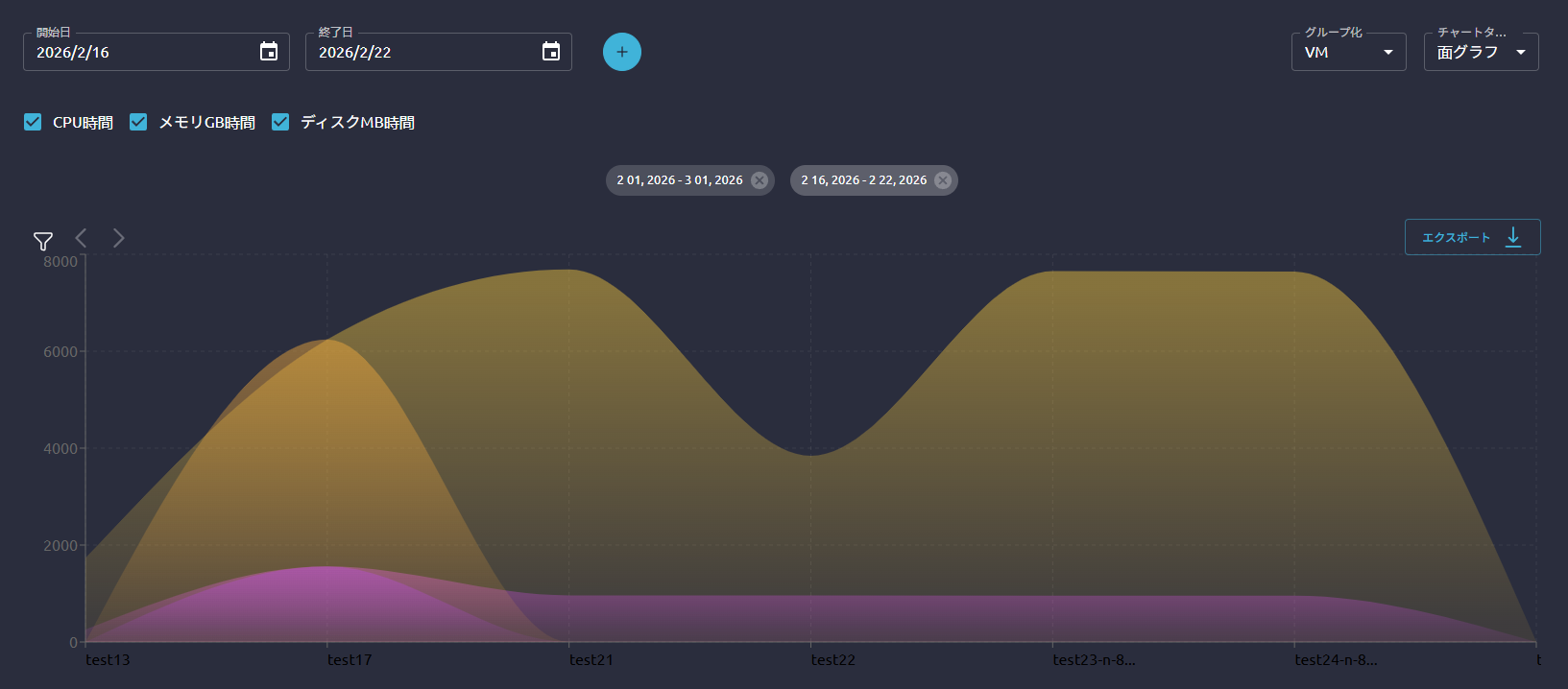The width and height of the screenshot is (1568, 689).
Task: Expand the グループ化 VM dropdown
Action: 1348,52
